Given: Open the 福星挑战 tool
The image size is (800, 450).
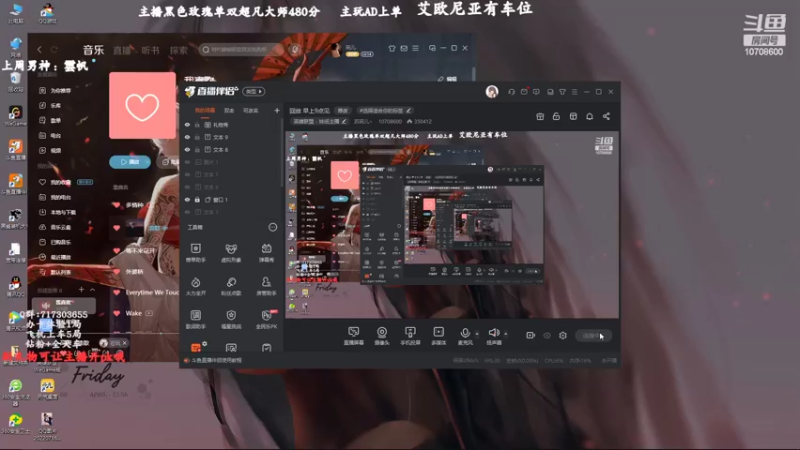Looking at the screenshot, I should (231, 319).
